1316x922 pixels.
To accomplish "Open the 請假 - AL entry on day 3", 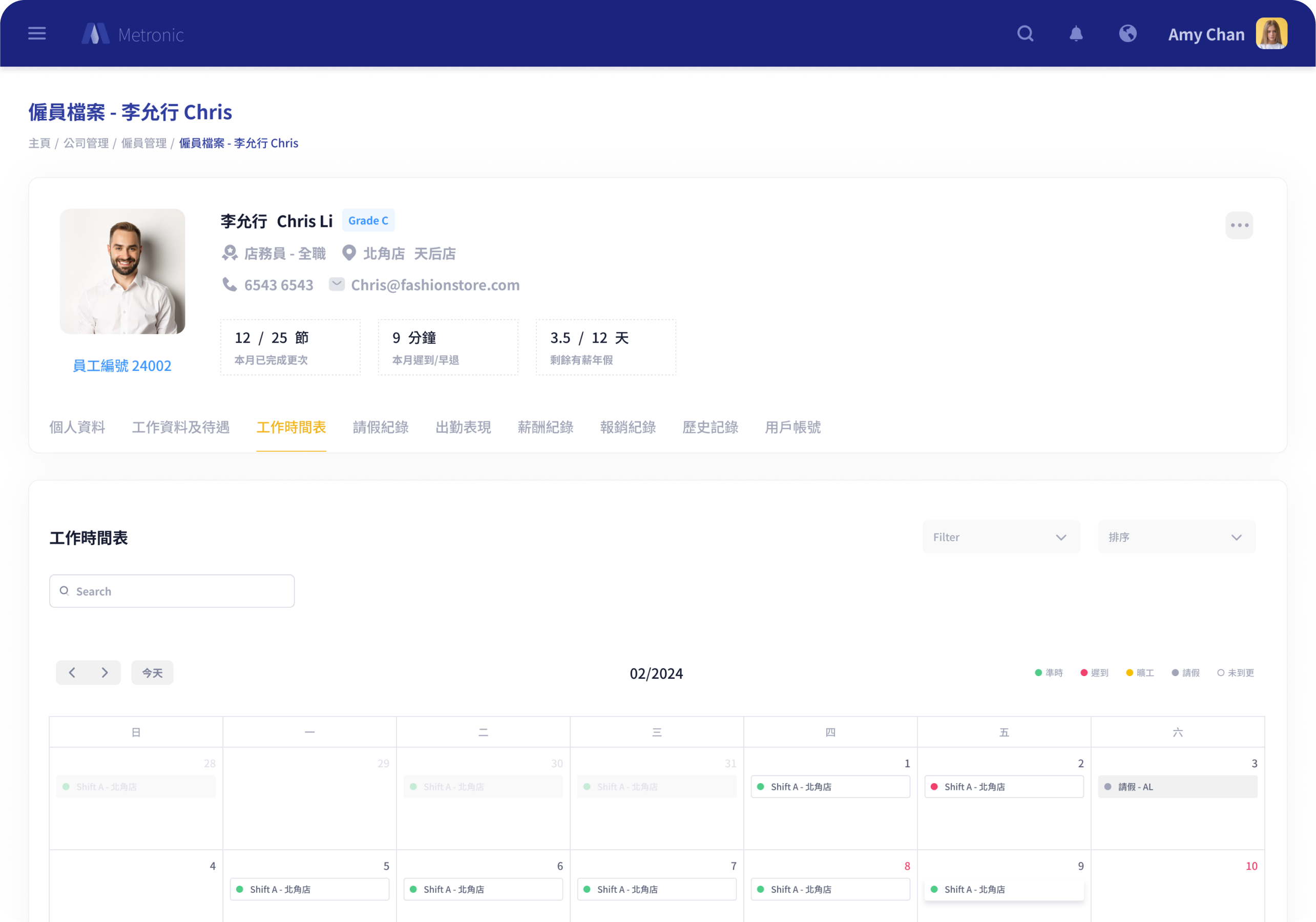I will click(1177, 787).
